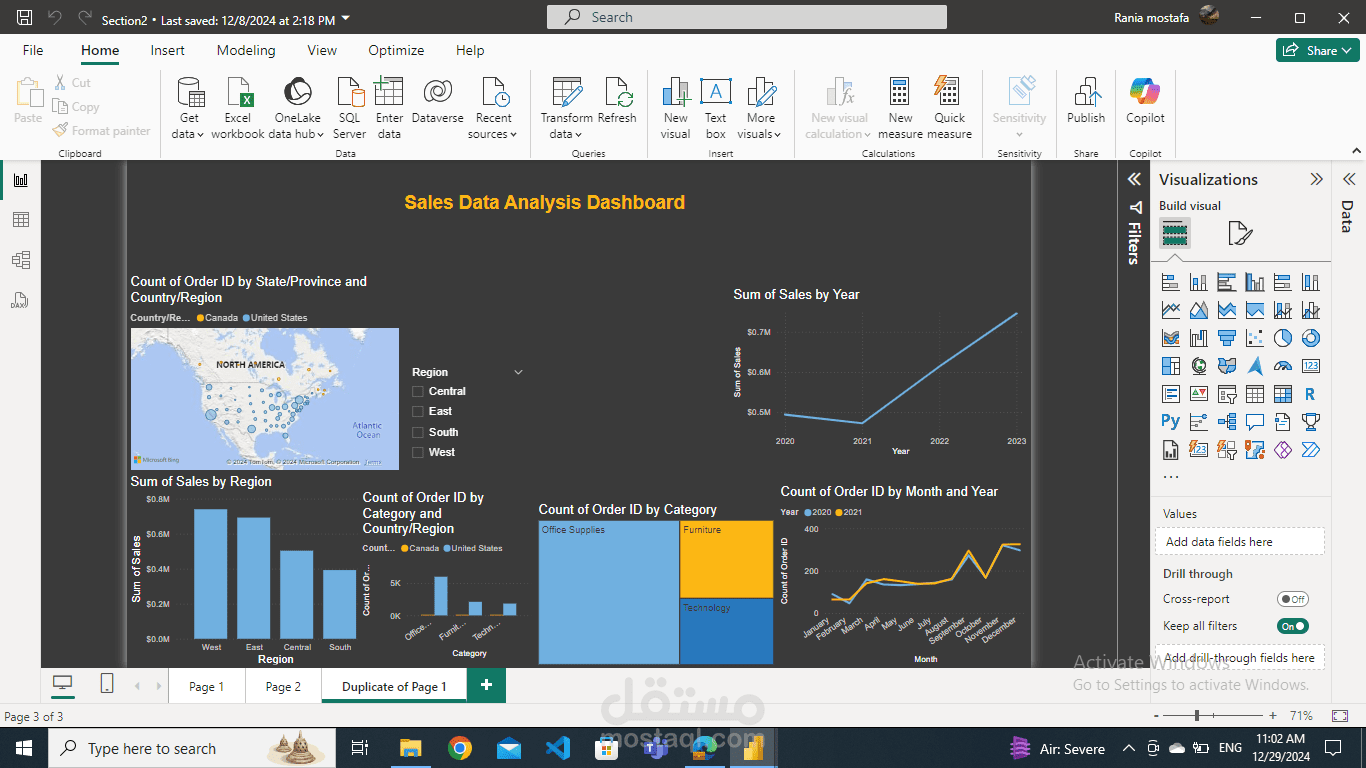Open the File menu

click(33, 50)
